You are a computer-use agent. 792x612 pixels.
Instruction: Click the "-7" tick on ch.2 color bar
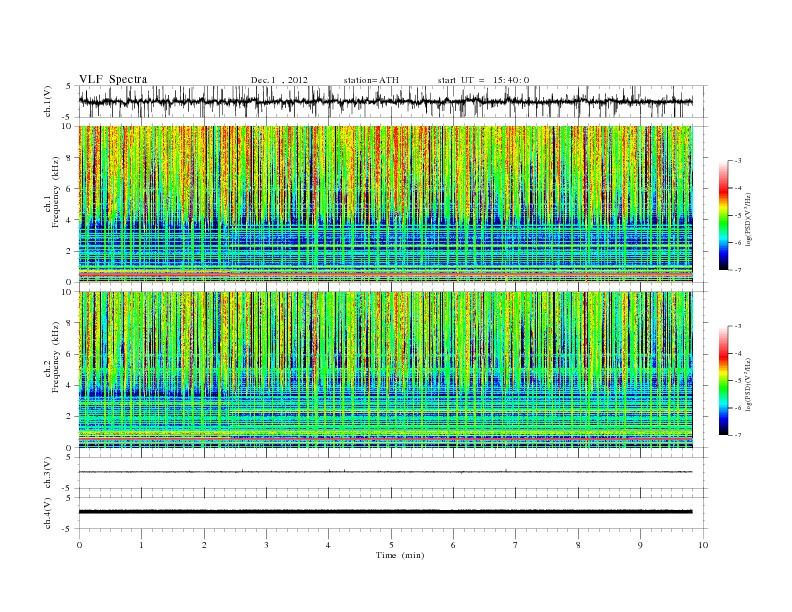(x=738, y=435)
